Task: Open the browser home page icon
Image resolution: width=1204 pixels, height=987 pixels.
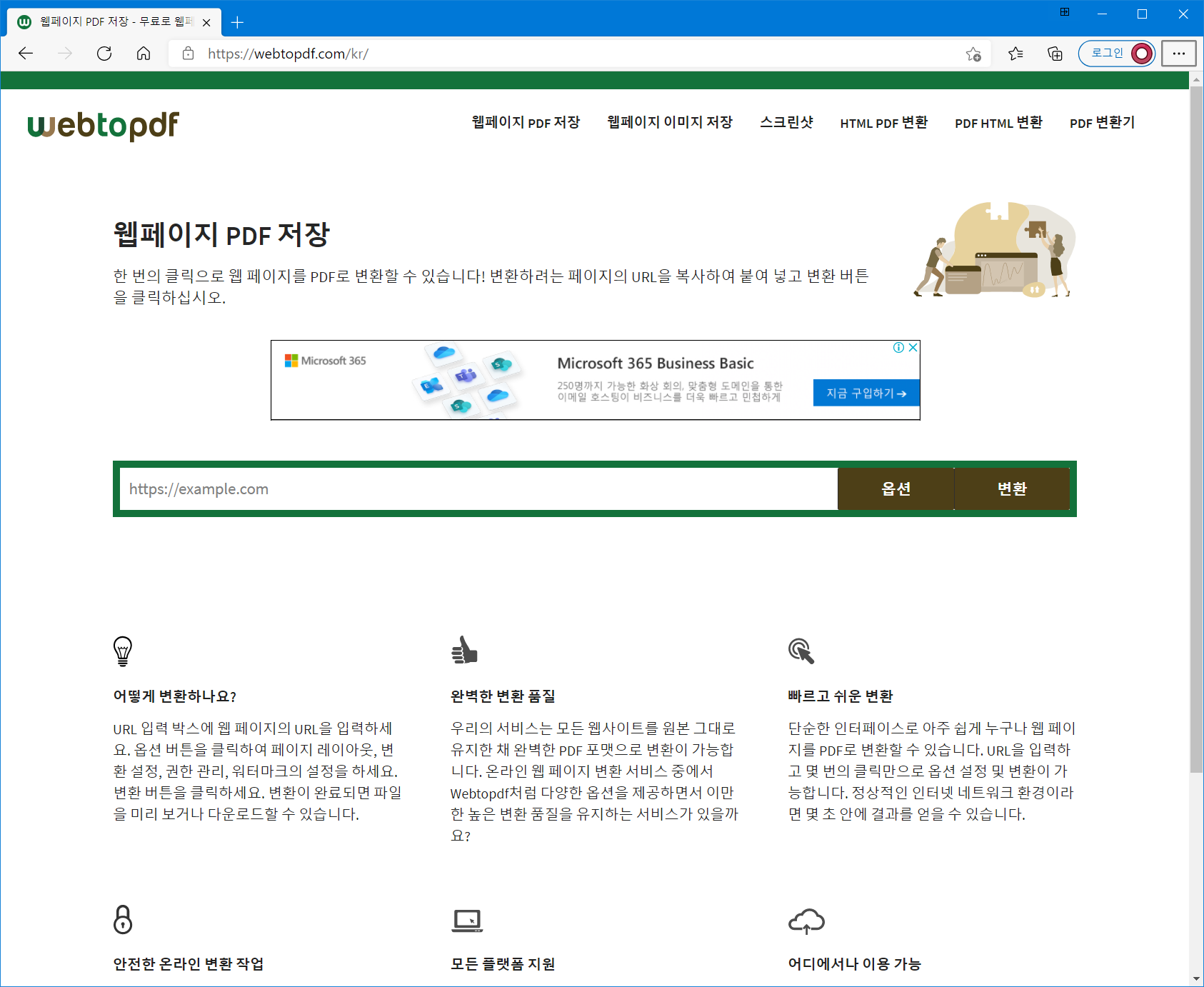Action: [x=144, y=54]
